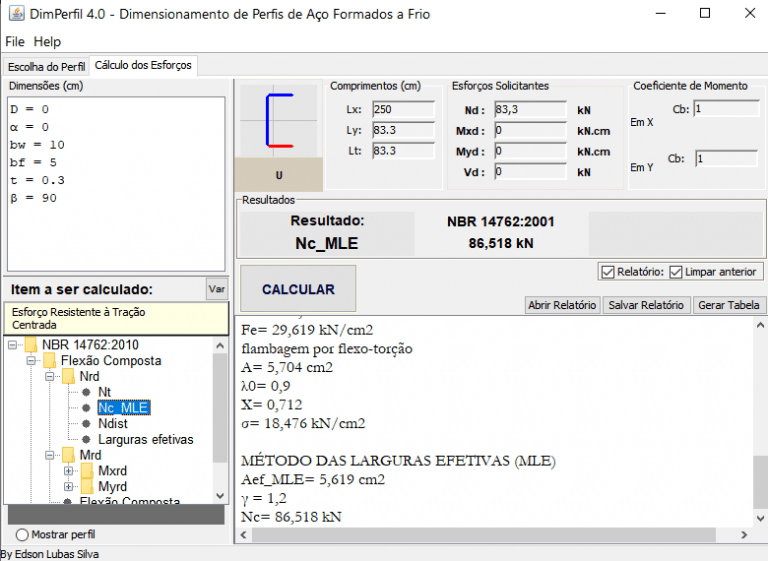
Task: Click the Ly length input field
Action: (x=403, y=130)
